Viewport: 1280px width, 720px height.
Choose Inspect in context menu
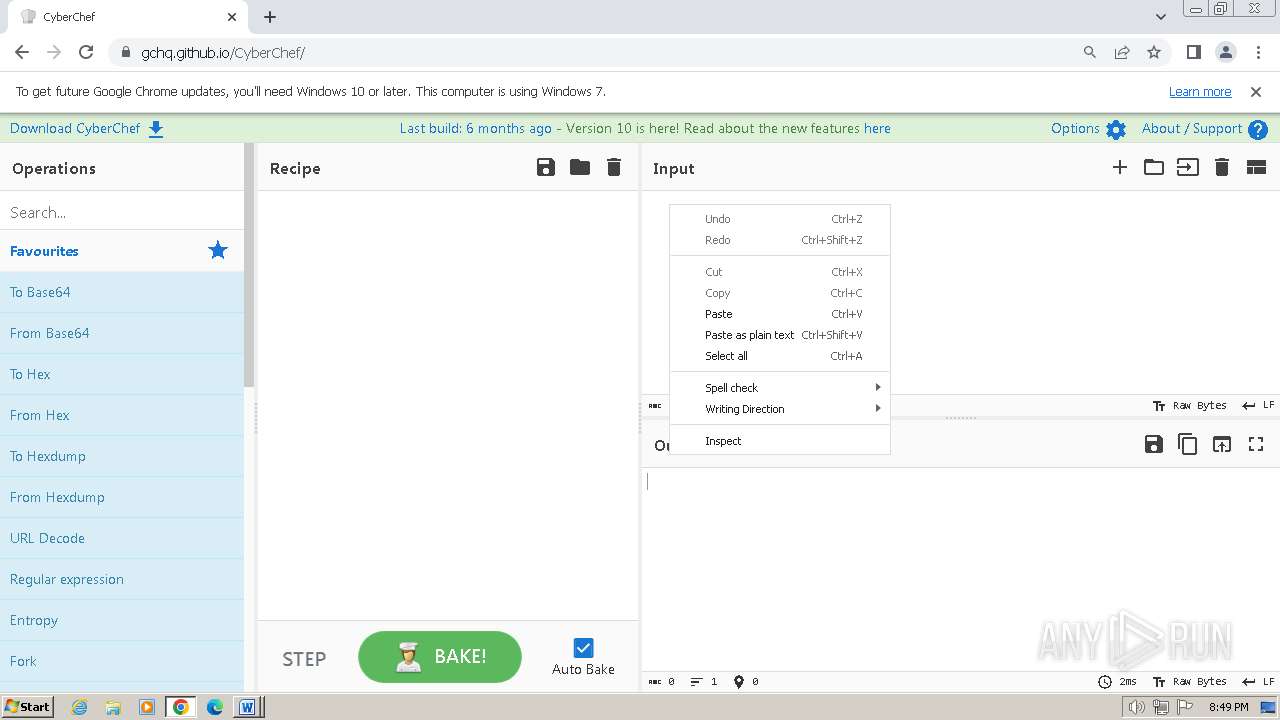point(779,441)
